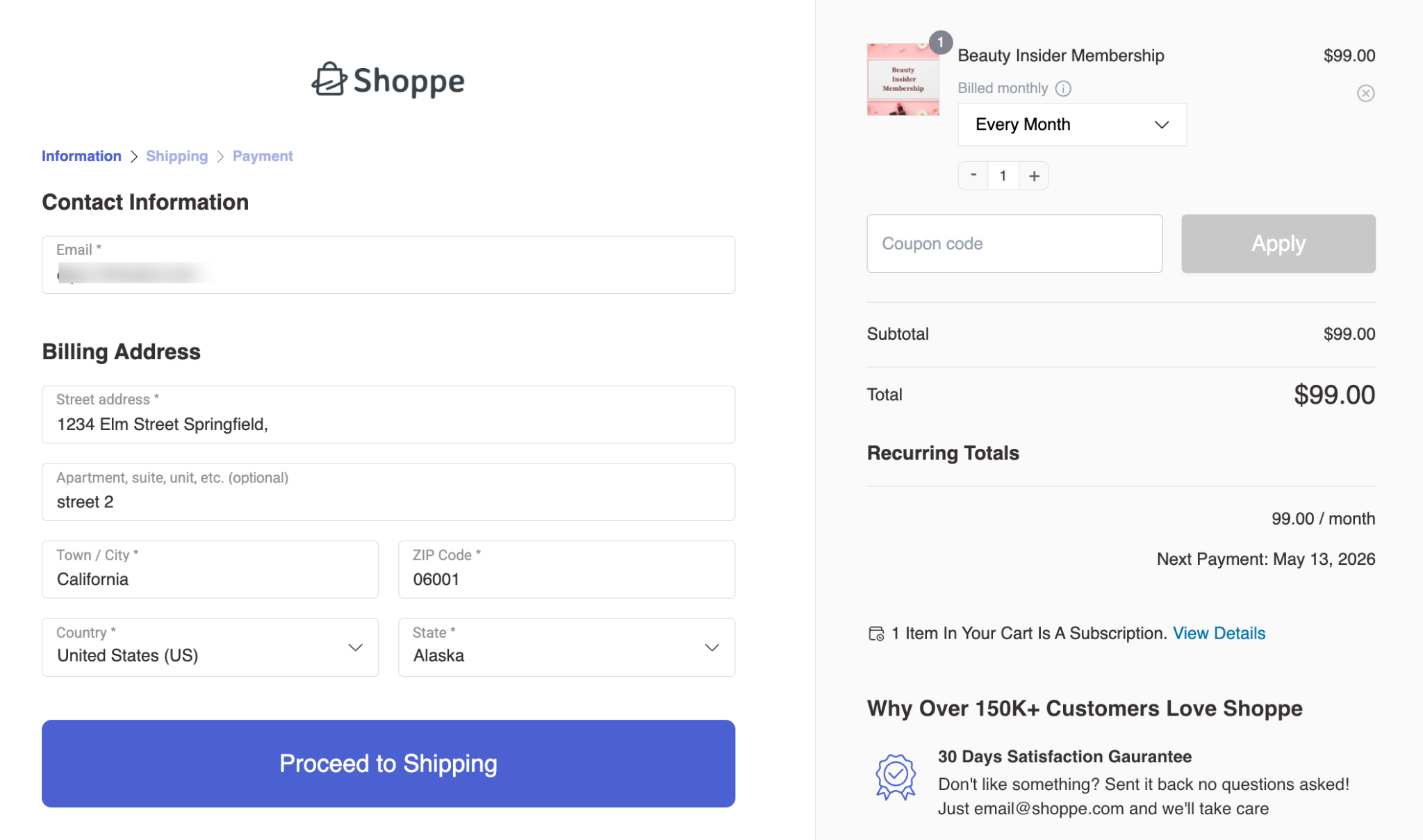Increase membership quantity with the plus icon
The image size is (1423, 840).
1033,175
